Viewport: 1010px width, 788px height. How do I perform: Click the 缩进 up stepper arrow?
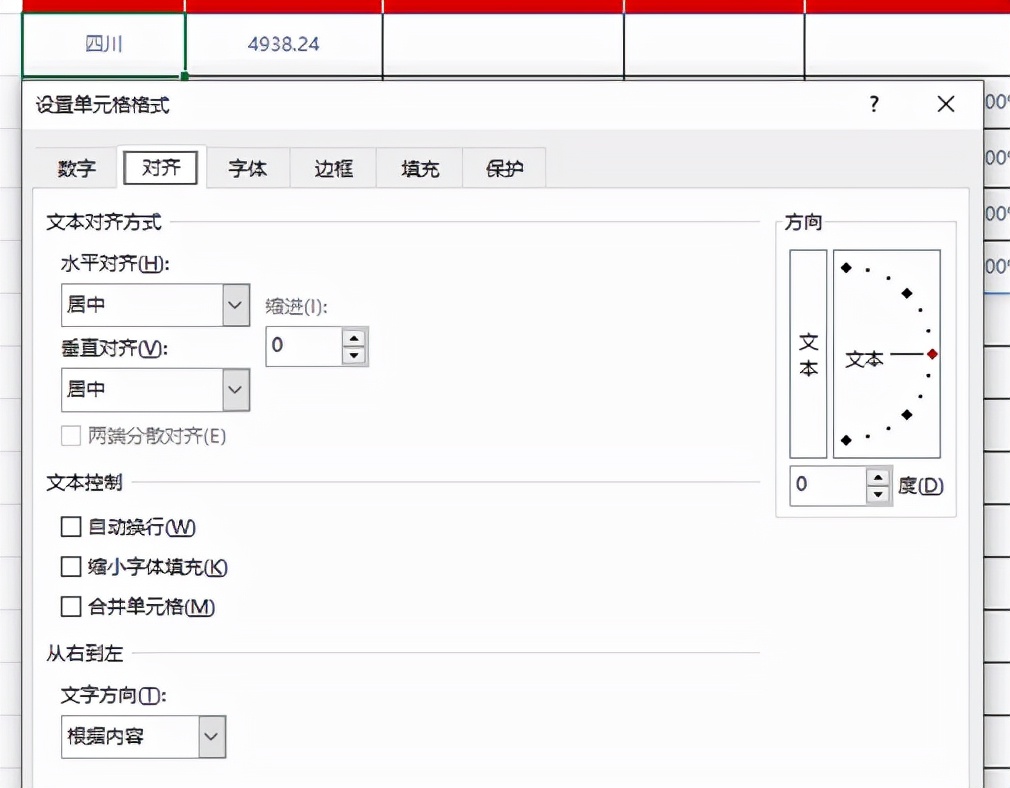[x=355, y=340]
